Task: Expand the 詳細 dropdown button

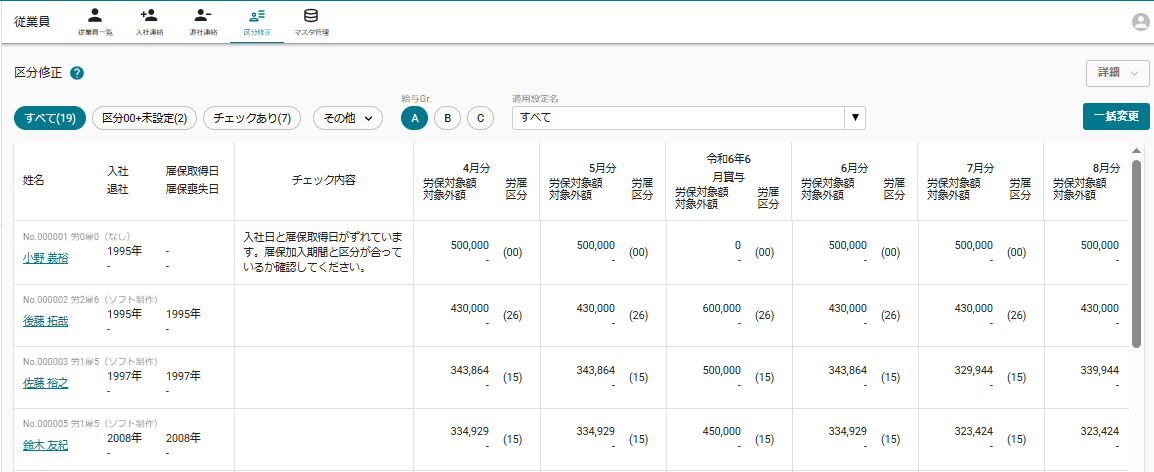Action: tap(1117, 73)
